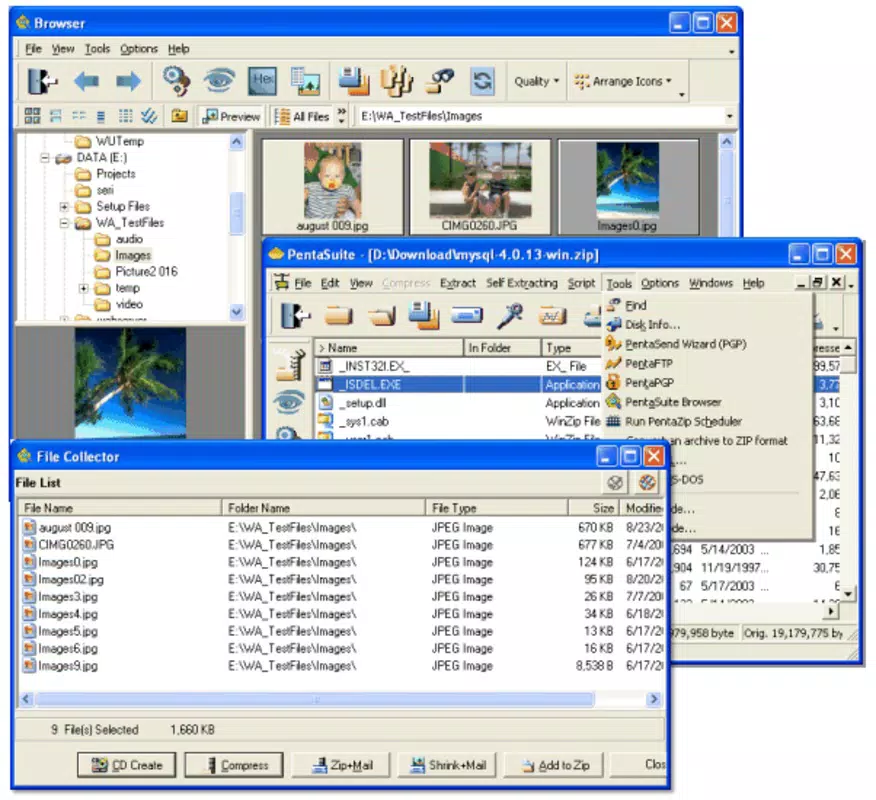Go back with the Browser left arrow

click(x=87, y=82)
